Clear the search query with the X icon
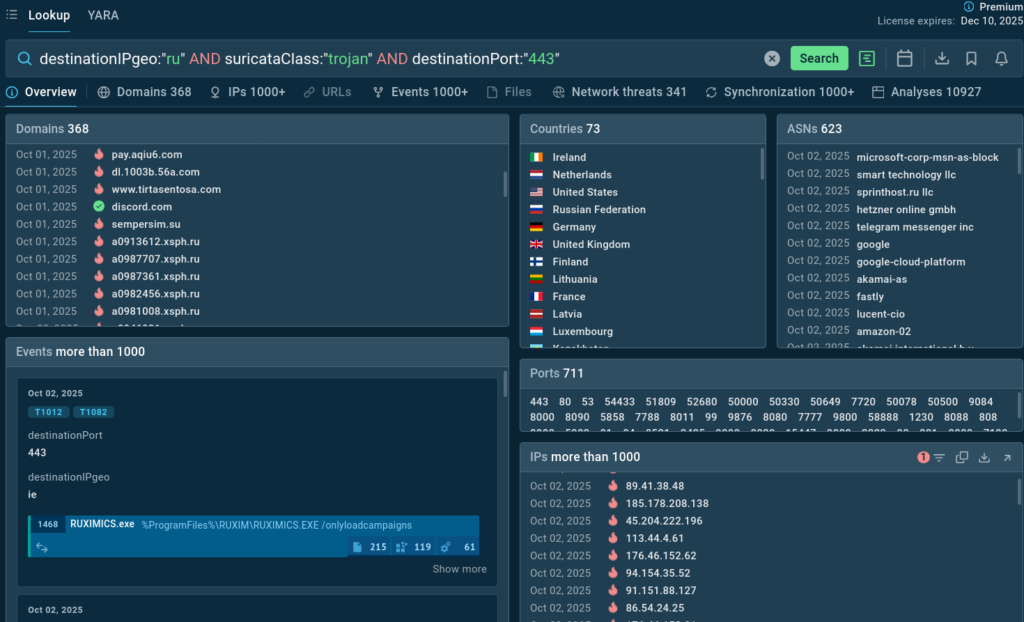Image resolution: width=1024 pixels, height=622 pixels. coord(772,59)
